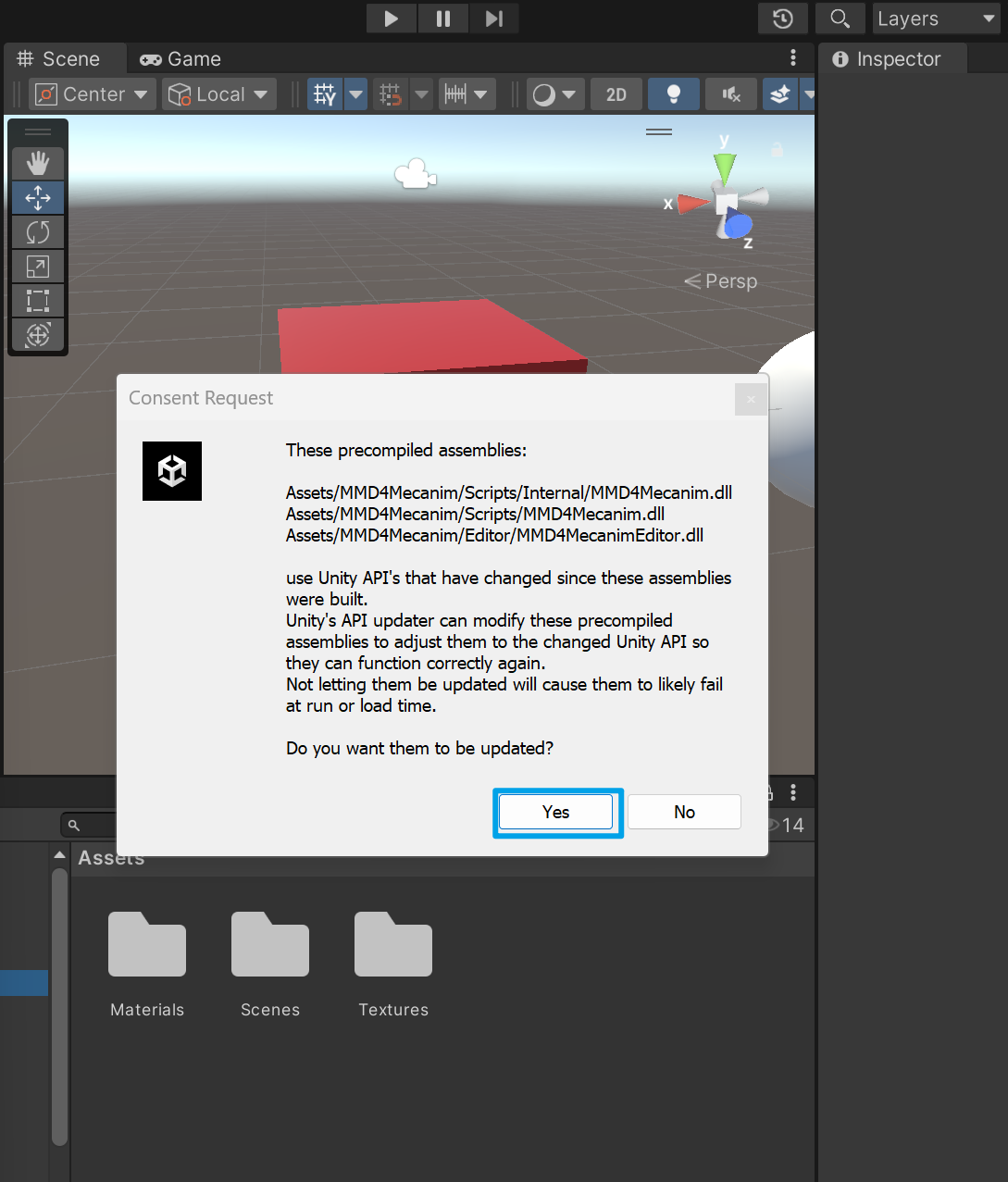Open the Local handle rotation dropdown
The width and height of the screenshot is (1008, 1182).
click(x=219, y=94)
